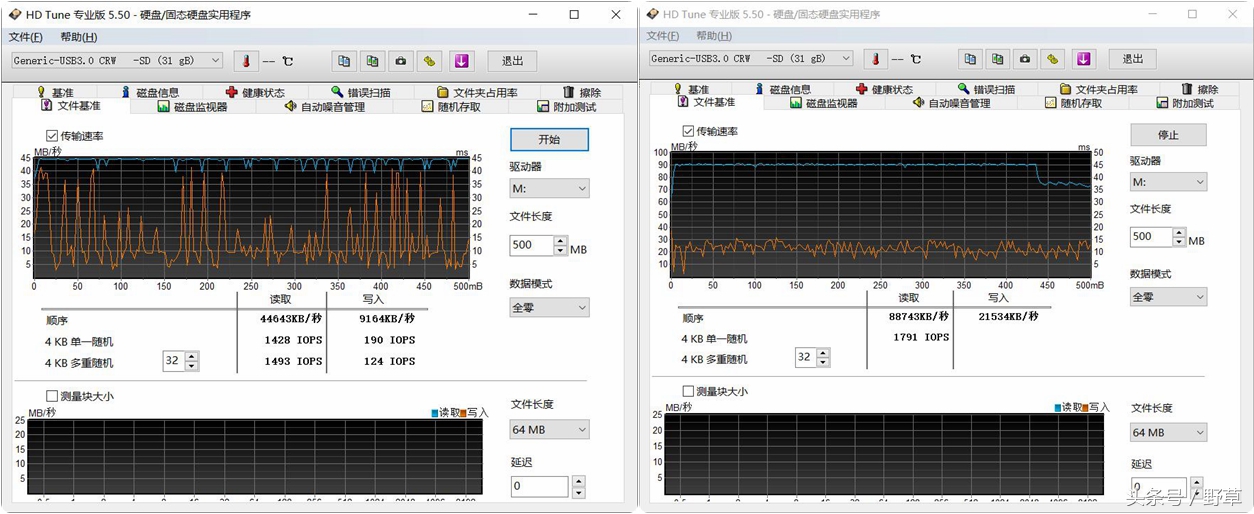Click the copy screenshot icon in left window toolbar
This screenshot has width=1254, height=514.
tap(373, 61)
